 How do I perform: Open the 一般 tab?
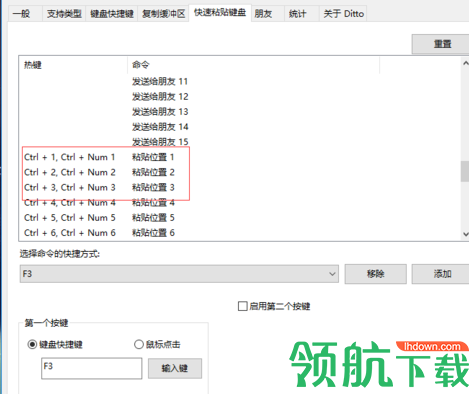tap(24, 14)
